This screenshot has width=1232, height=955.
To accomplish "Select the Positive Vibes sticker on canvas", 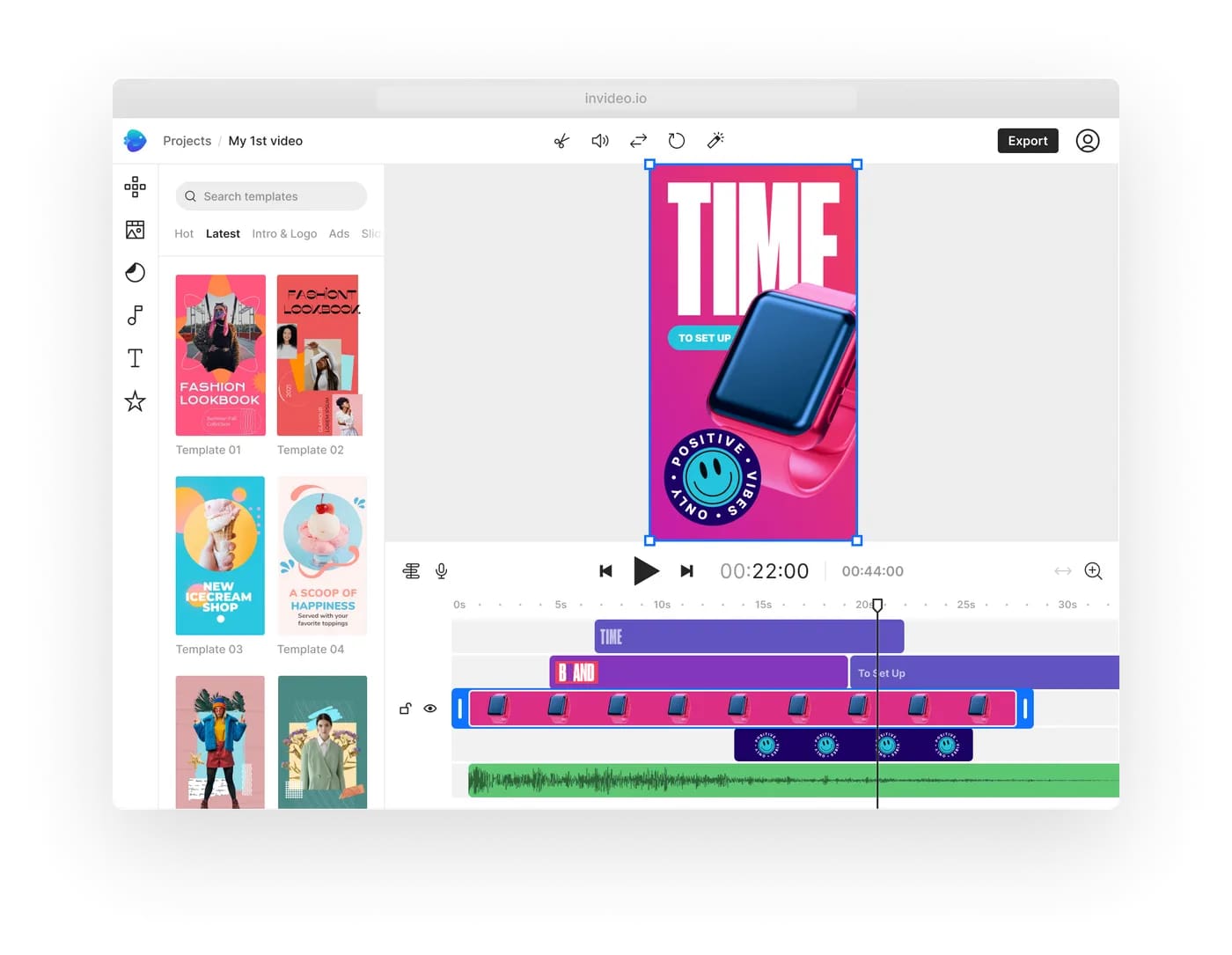I will [712, 477].
